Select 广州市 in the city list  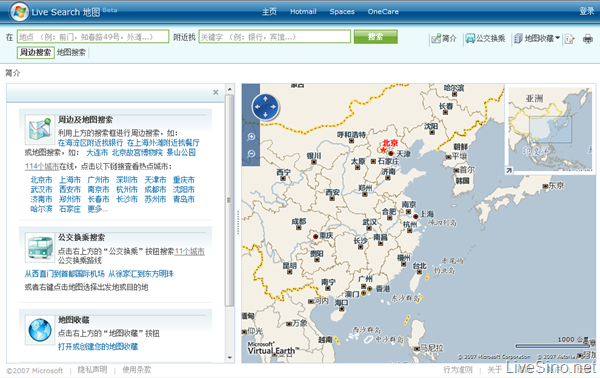click(98, 179)
